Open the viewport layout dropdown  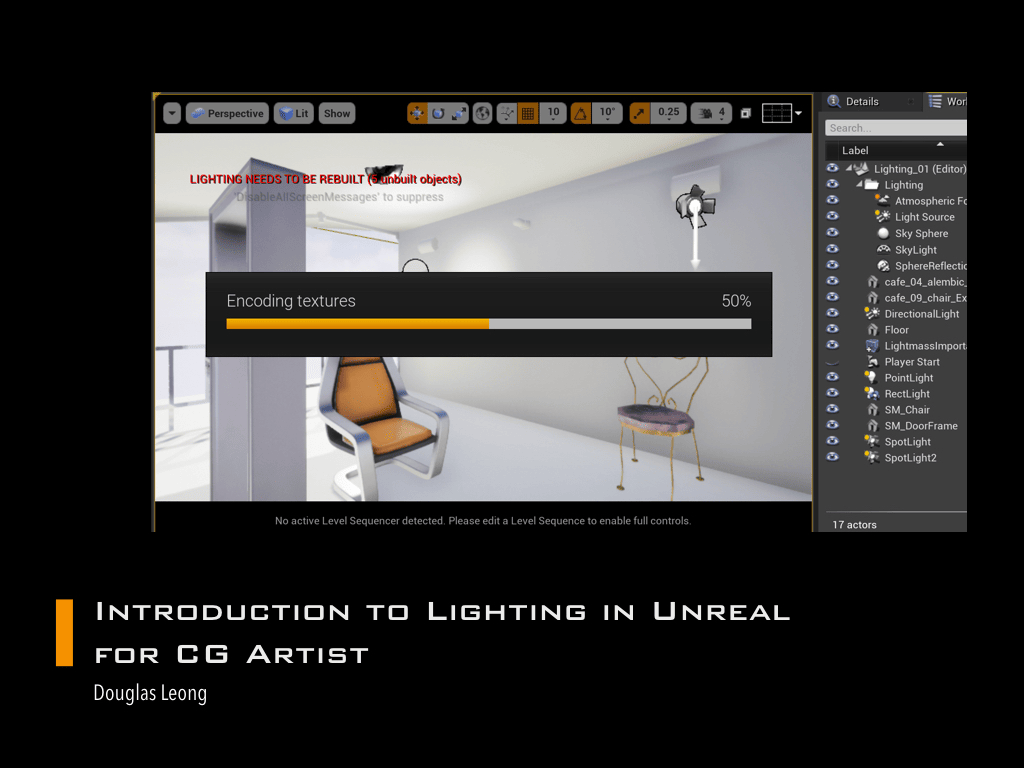tap(782, 114)
